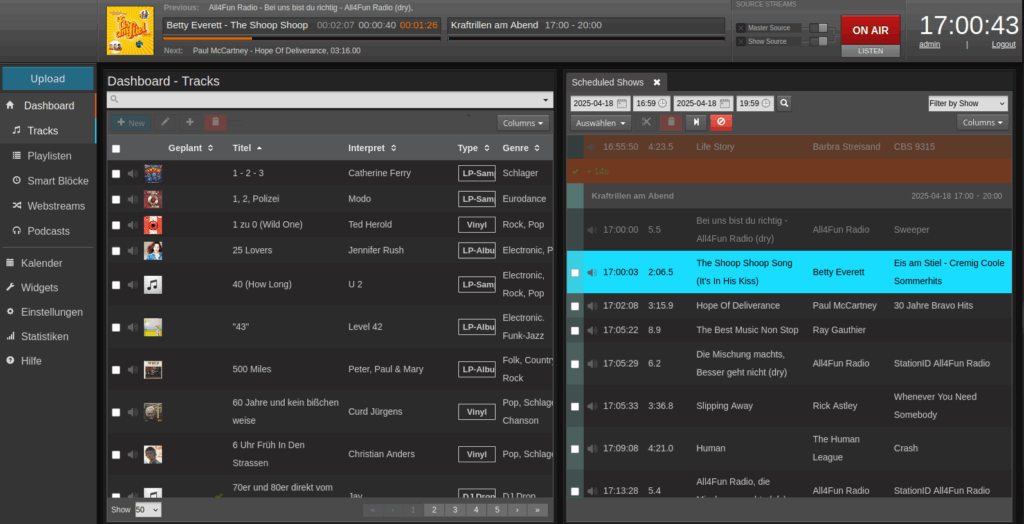
Task: Toggle the Show Source switch
Action: [x=819, y=42]
